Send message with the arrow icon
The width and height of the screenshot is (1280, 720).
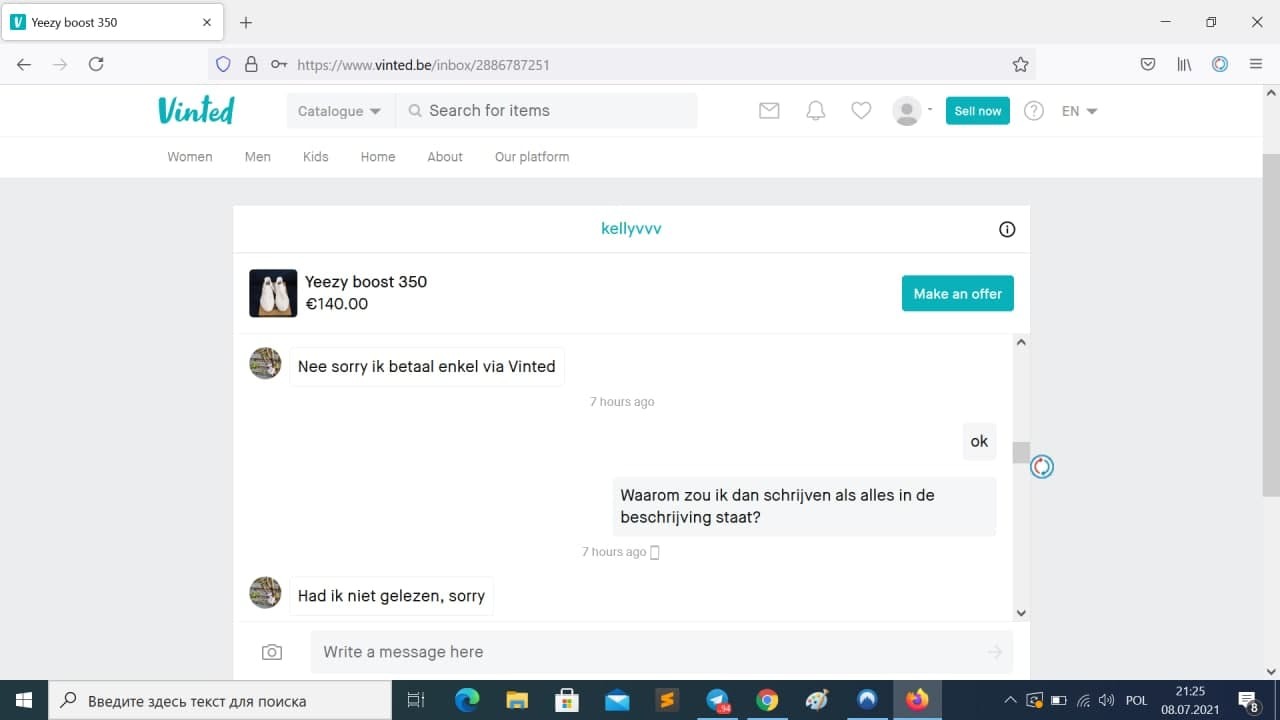pyautogui.click(x=995, y=652)
